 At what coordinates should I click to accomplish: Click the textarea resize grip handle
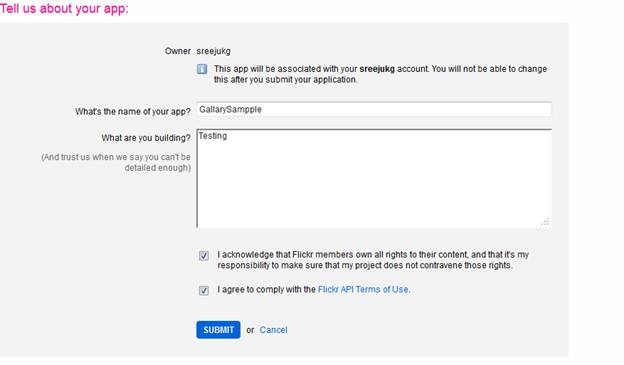click(545, 222)
